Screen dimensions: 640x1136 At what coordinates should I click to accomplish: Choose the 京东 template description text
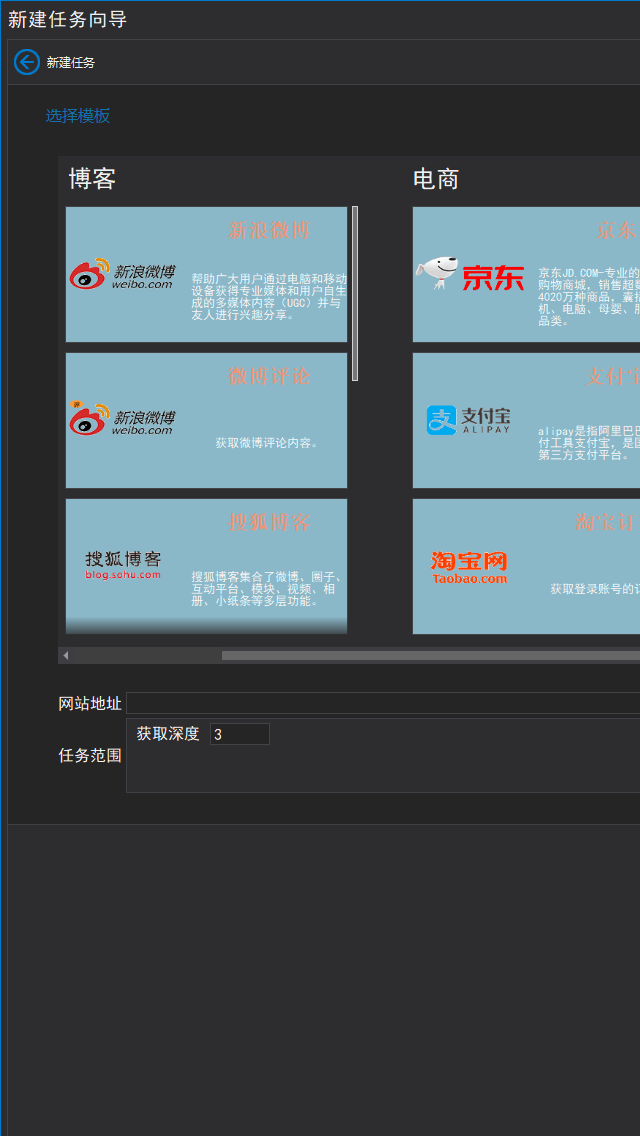click(588, 296)
